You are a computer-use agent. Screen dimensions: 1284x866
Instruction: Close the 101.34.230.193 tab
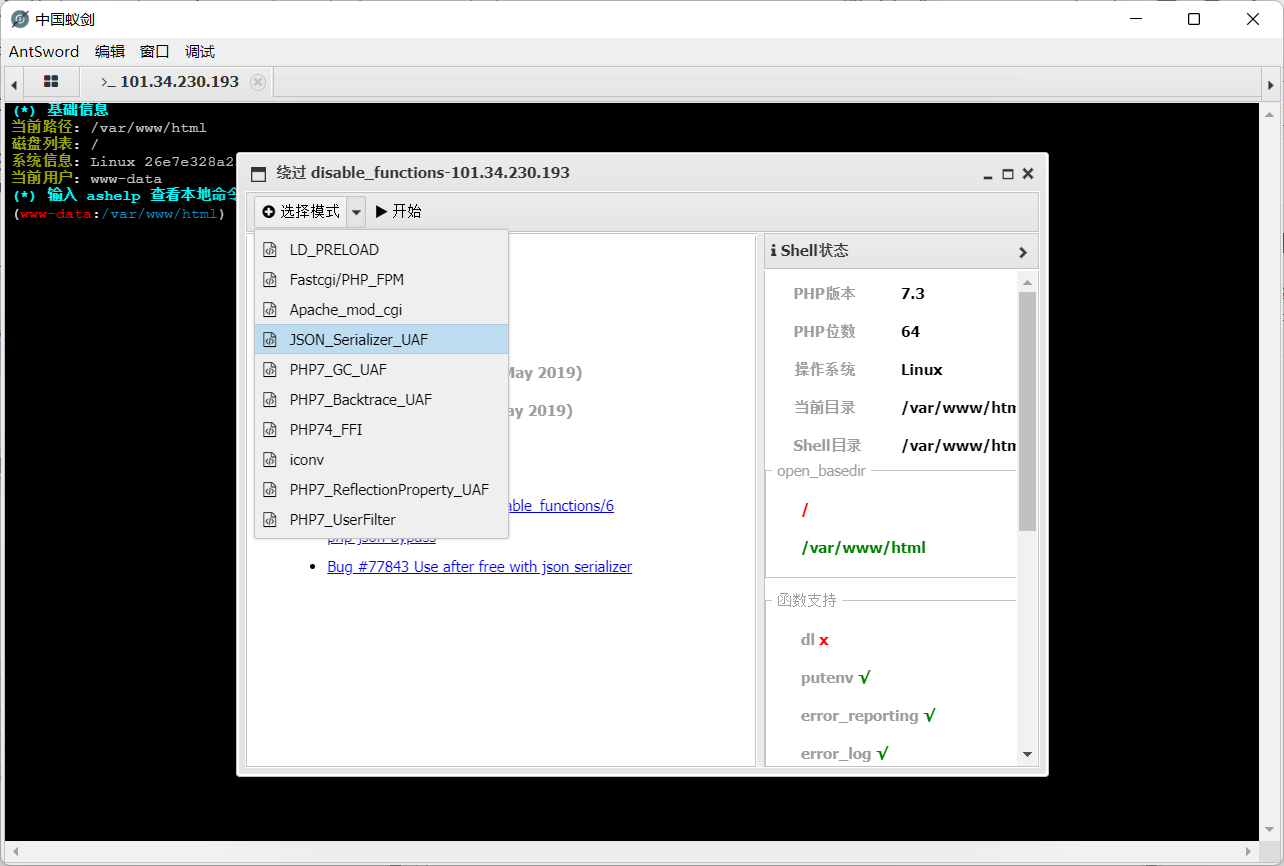(x=258, y=82)
